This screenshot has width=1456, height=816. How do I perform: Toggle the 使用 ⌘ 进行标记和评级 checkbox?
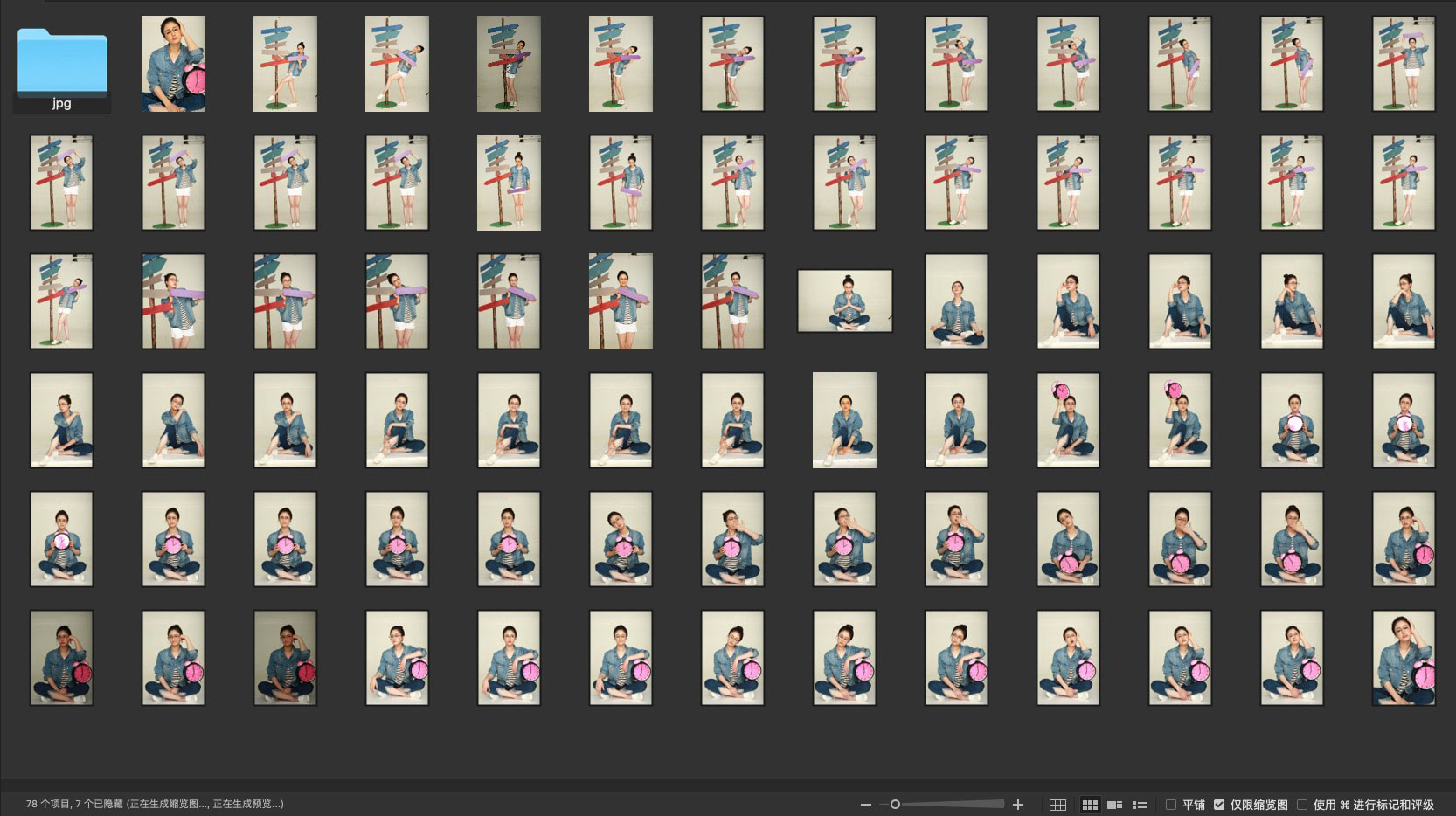click(1302, 805)
